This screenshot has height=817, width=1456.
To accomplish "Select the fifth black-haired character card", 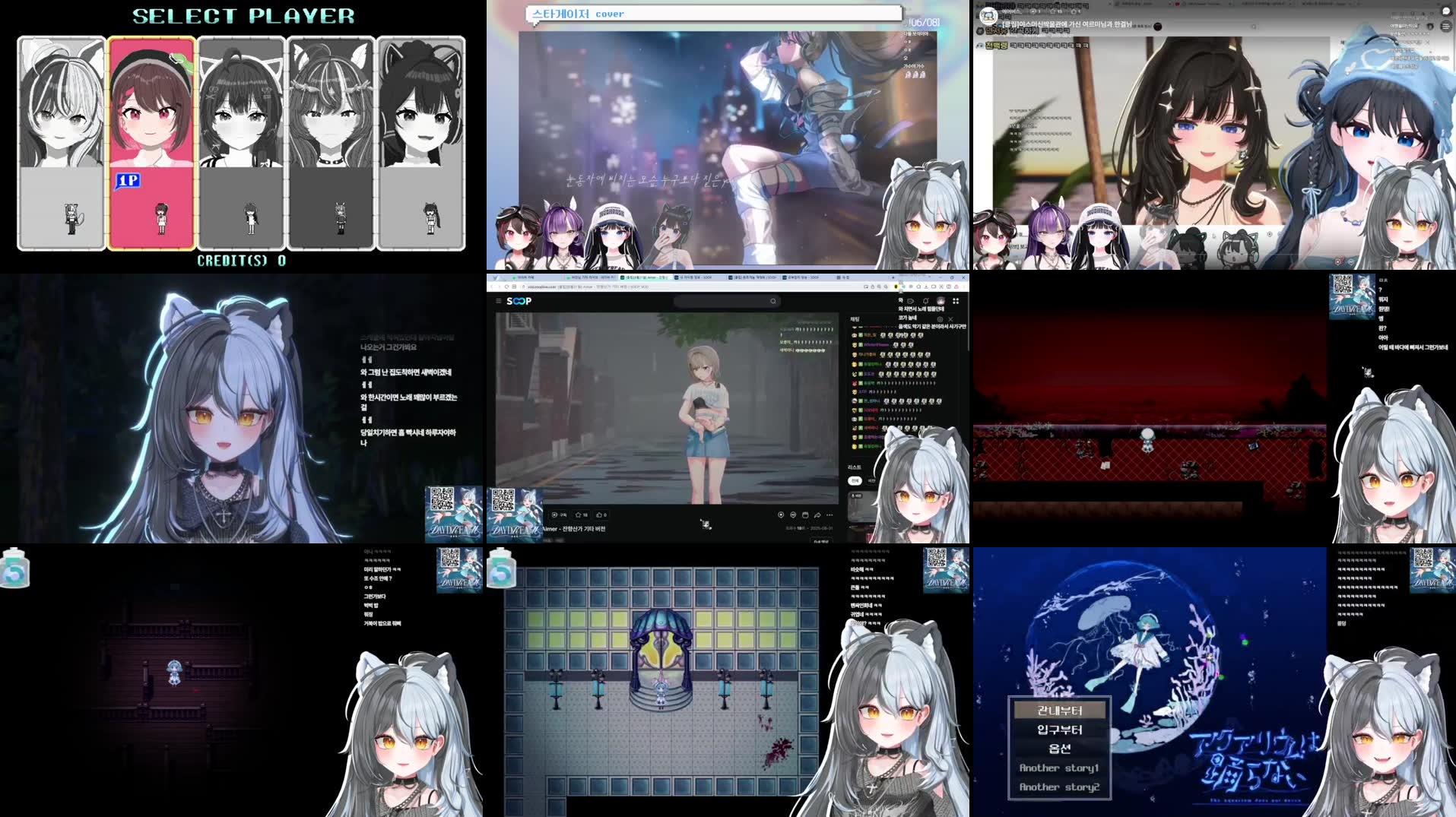I will 421,143.
